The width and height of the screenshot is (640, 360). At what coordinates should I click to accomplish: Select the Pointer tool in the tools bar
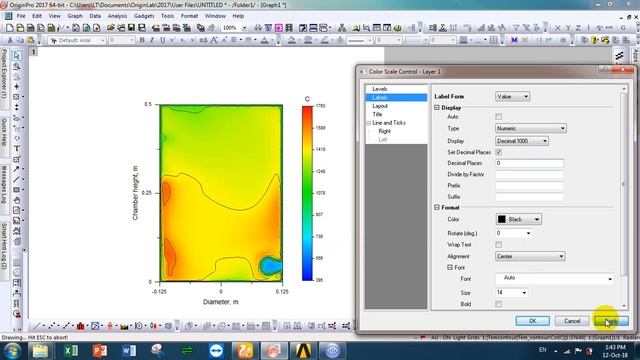(x=16, y=56)
